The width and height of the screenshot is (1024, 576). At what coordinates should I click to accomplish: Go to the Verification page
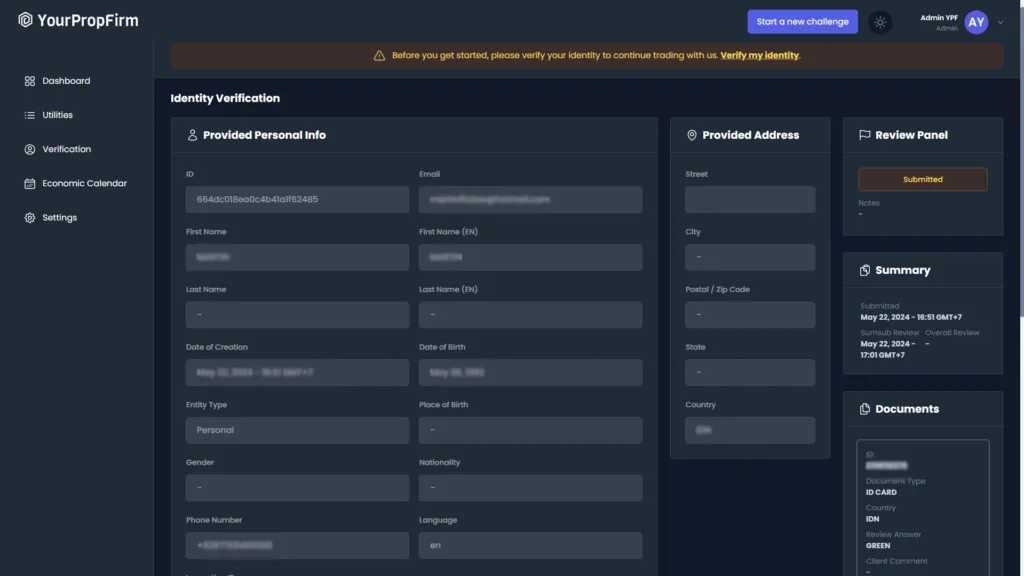tap(66, 149)
